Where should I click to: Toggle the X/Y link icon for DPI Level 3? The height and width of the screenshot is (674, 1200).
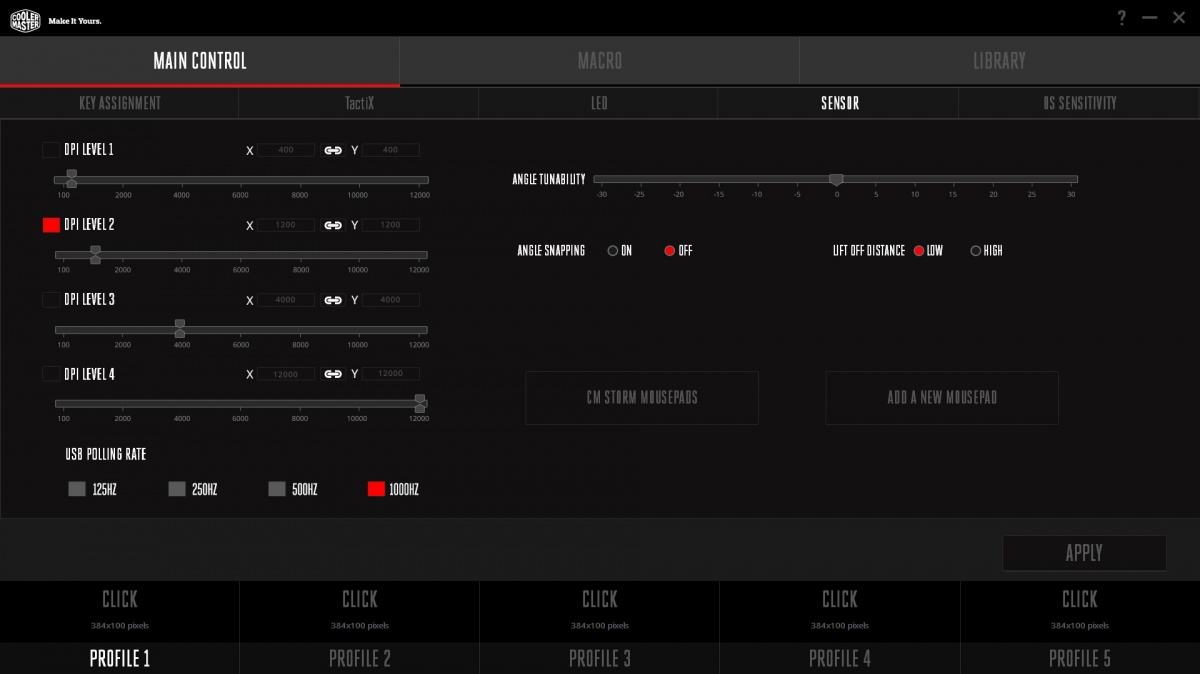click(333, 300)
